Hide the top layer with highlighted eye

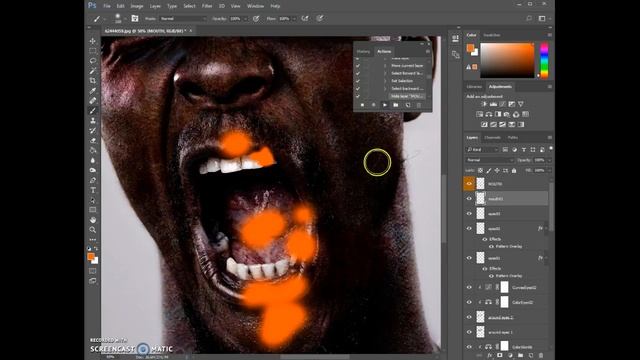[x=469, y=184]
